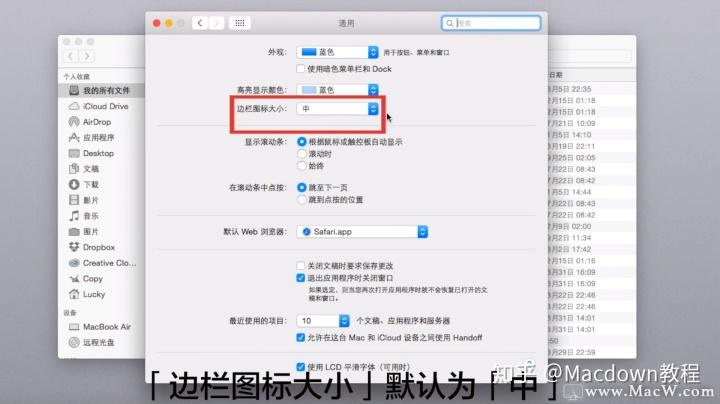Viewport: 720px width, 404px height.
Task: Open the 高亮显示颜色 dropdown
Action: 338,90
